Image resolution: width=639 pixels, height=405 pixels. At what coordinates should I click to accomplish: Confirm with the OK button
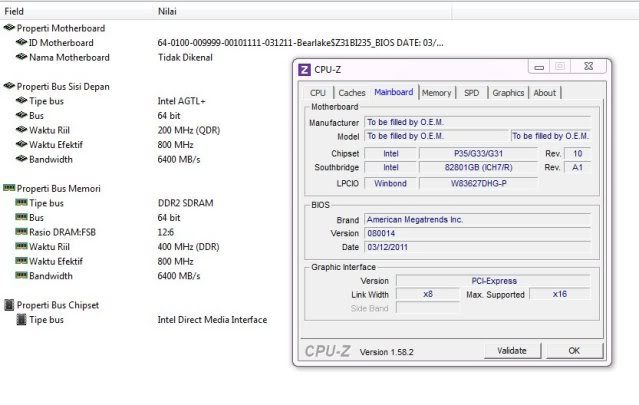pos(574,350)
